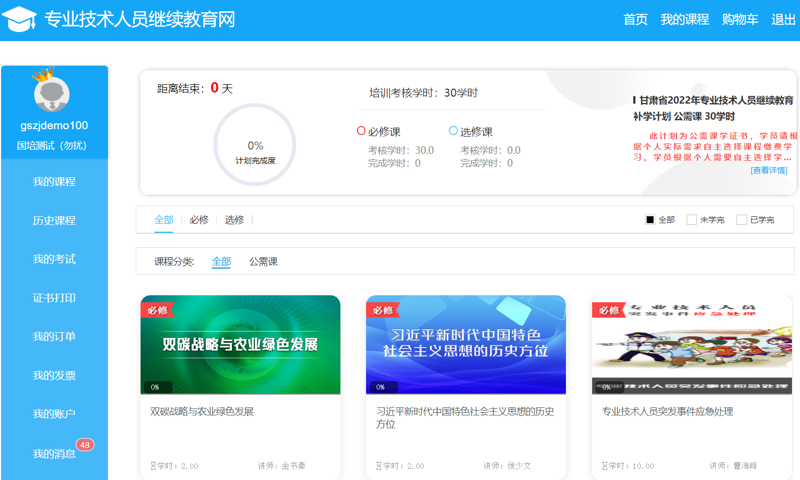
Task: Click the graduation cap site logo
Action: 19,19
